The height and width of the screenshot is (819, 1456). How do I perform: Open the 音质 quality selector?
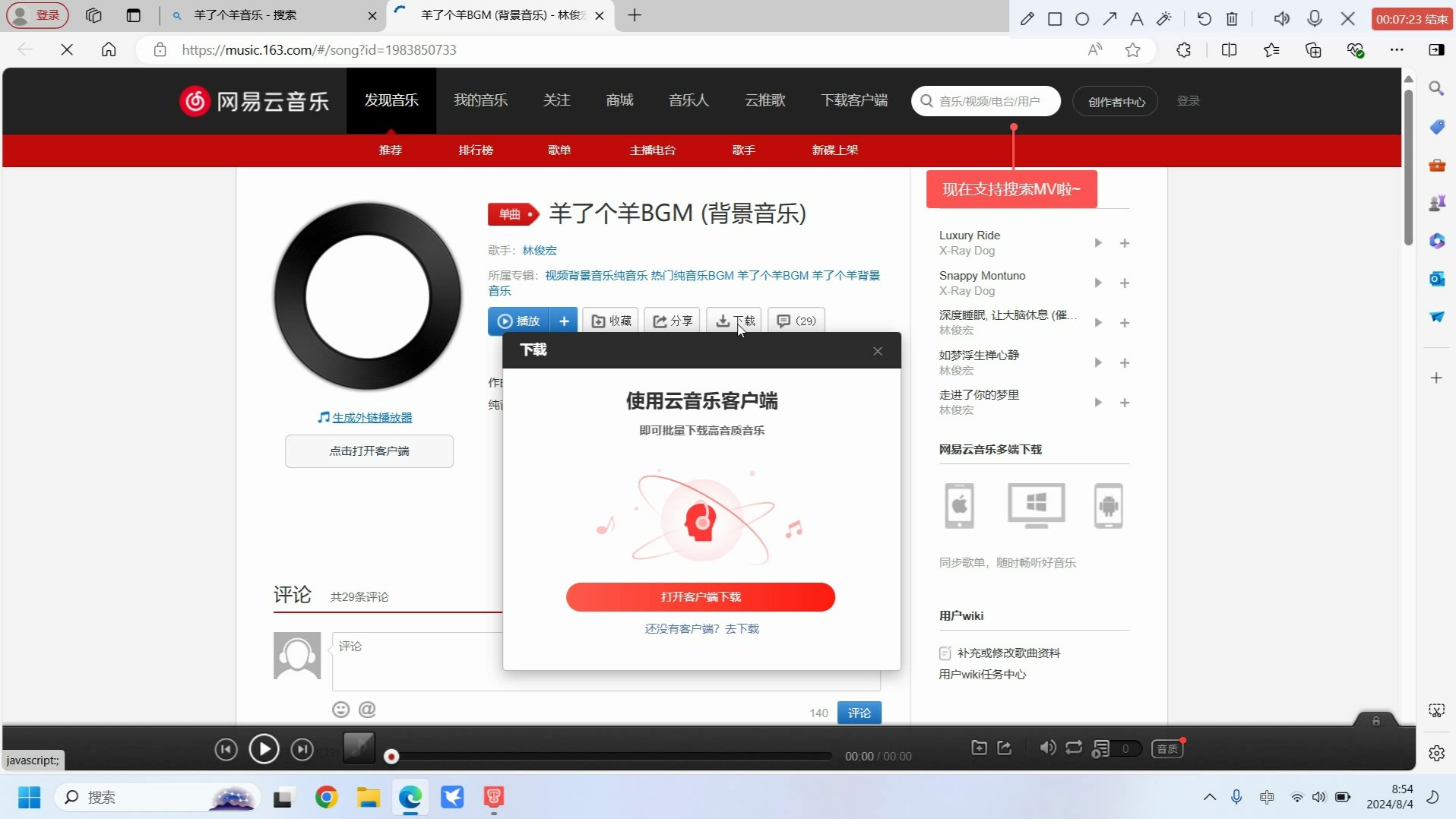[x=1166, y=748]
